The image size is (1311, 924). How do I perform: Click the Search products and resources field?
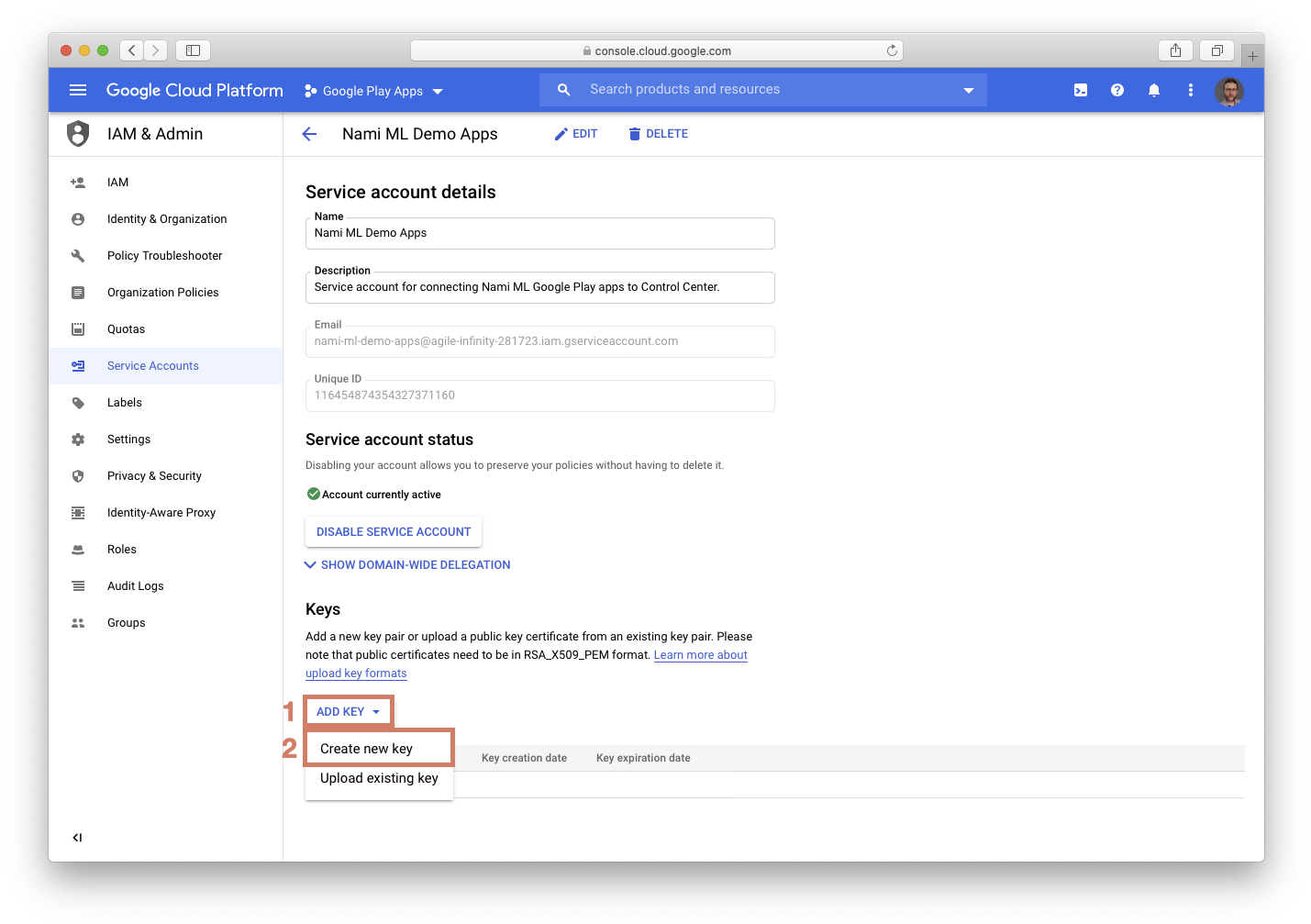pos(763,90)
